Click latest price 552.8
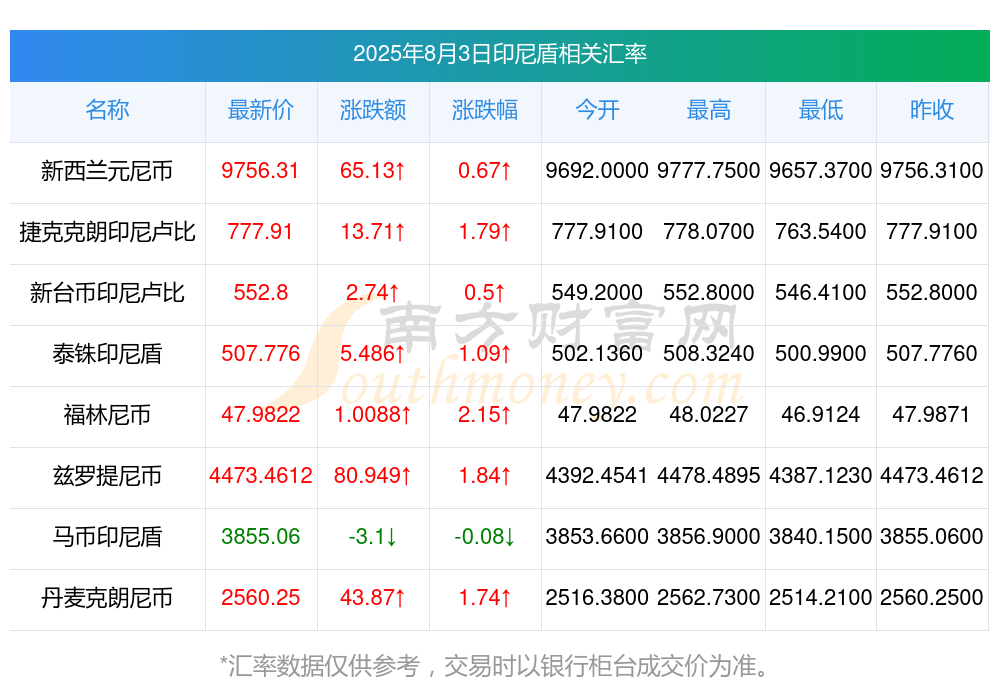The width and height of the screenshot is (1000, 698). coord(260,292)
